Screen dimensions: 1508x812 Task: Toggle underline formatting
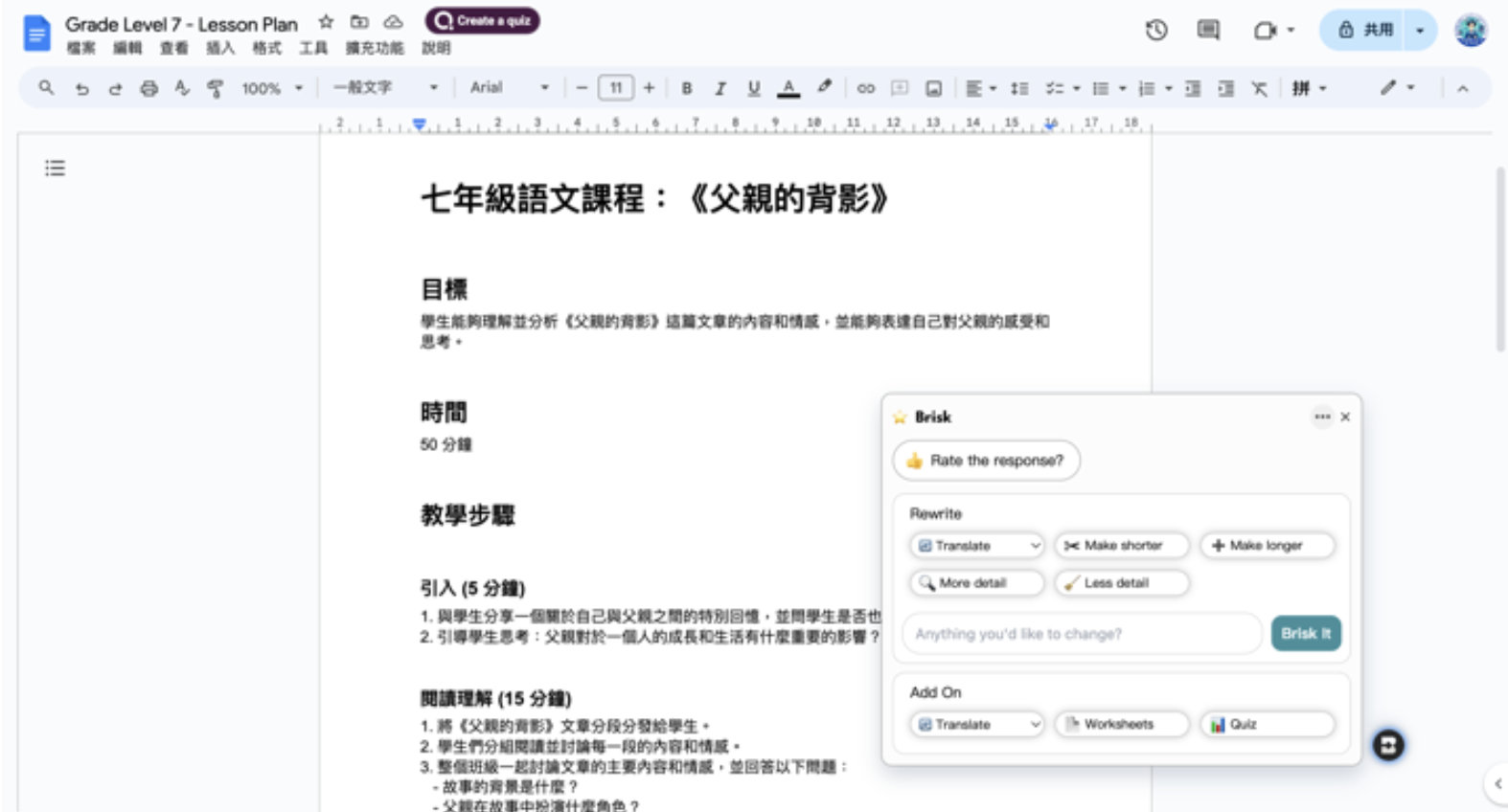754,88
